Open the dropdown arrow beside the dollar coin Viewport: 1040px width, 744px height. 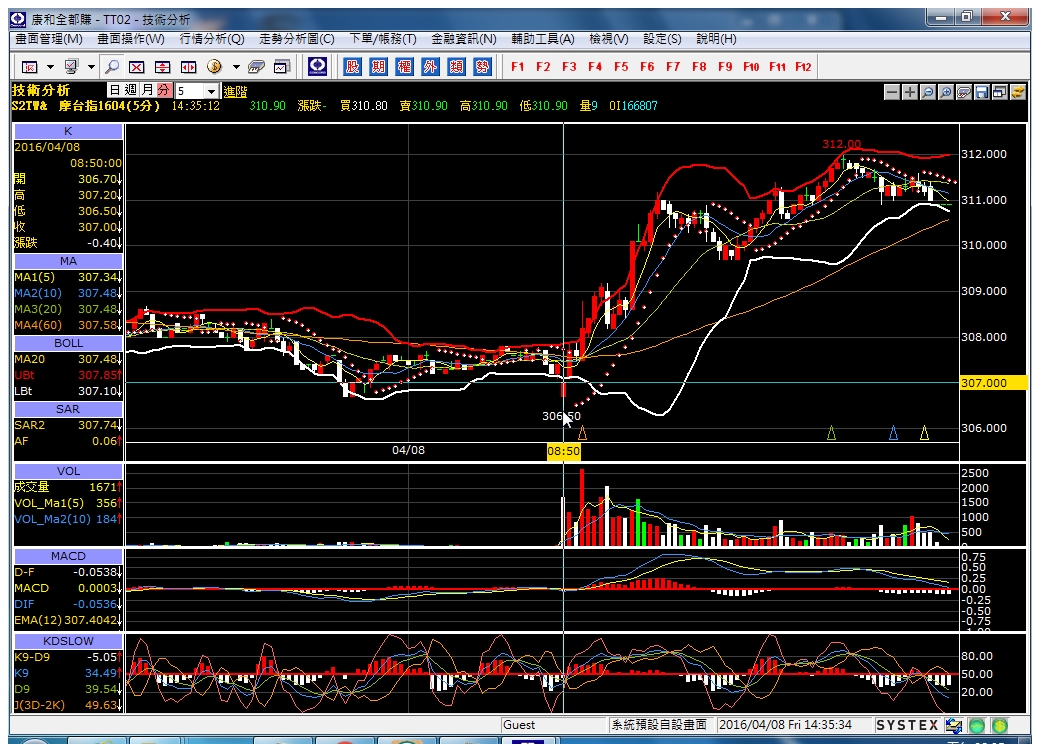(235, 67)
